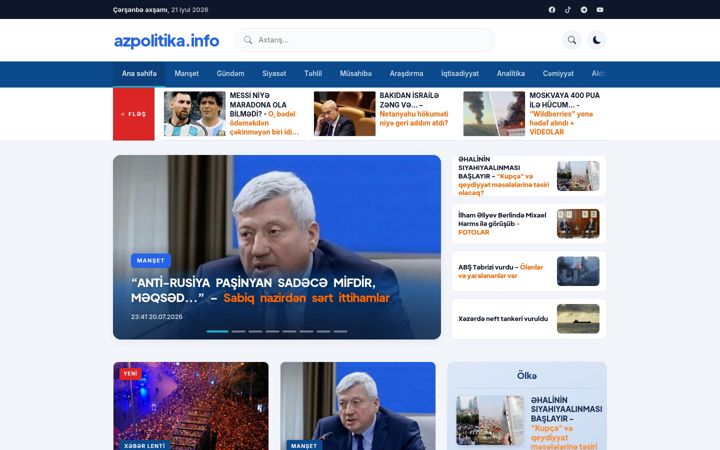The width and height of the screenshot is (720, 450).
Task: Click the YENİ badge on crowd card
Action: (130, 374)
